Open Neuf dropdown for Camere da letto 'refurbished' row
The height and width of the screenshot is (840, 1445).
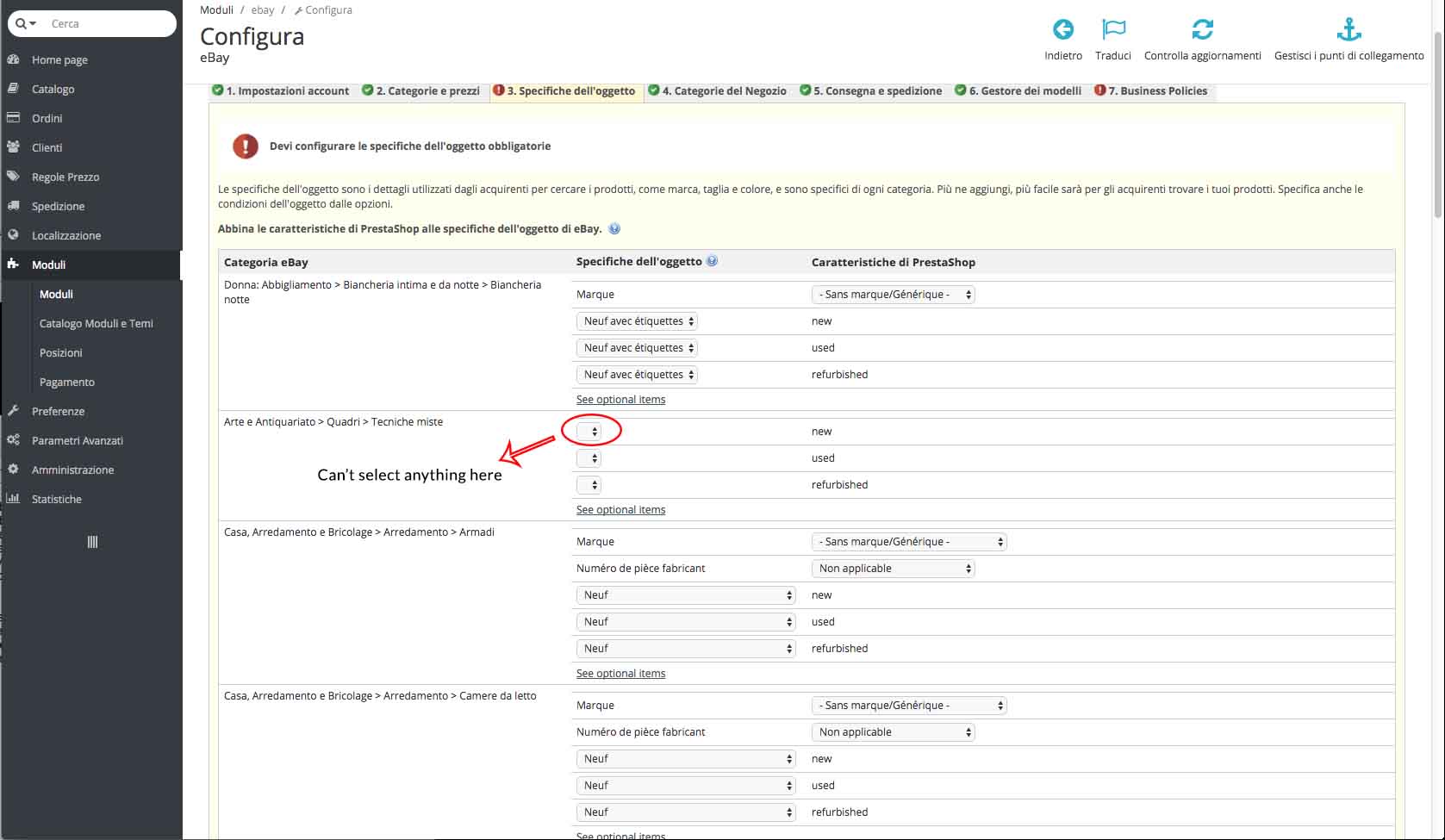coord(686,812)
